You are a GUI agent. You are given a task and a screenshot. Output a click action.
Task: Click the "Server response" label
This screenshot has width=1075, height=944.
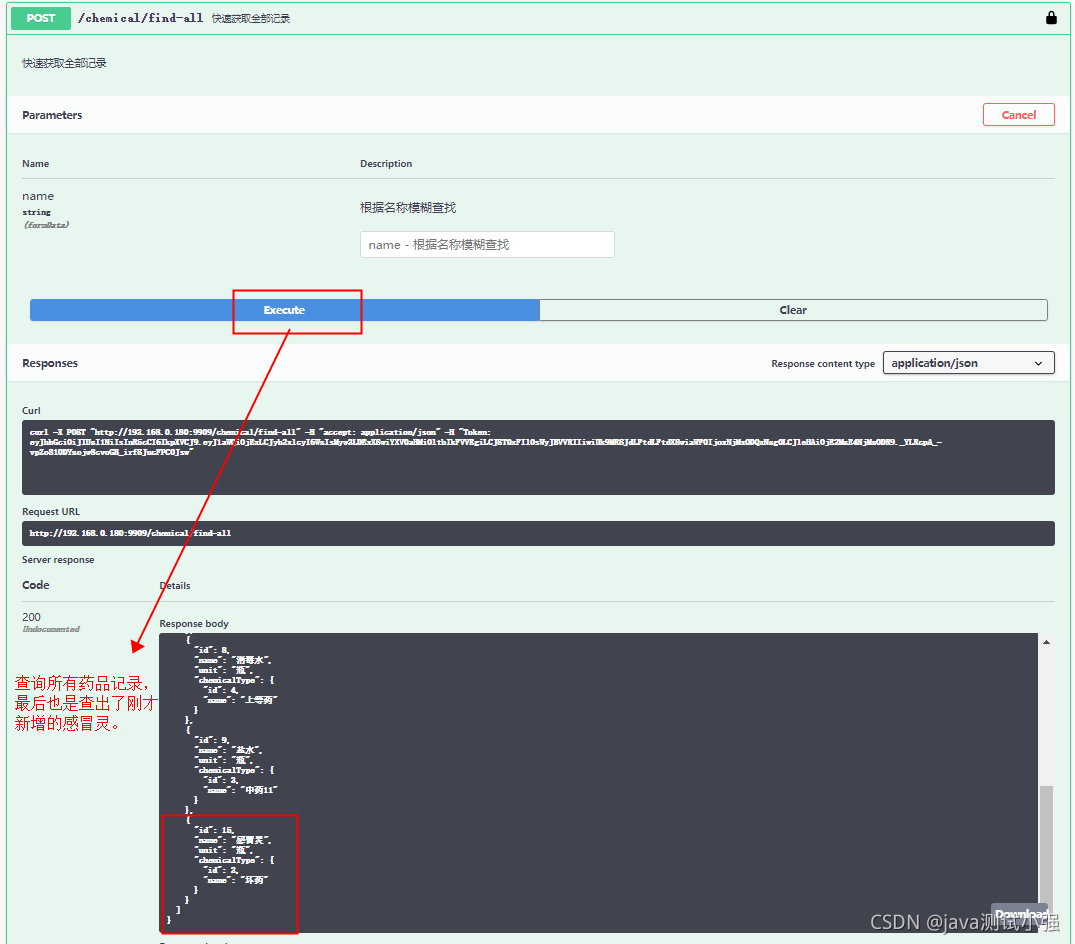(x=58, y=560)
